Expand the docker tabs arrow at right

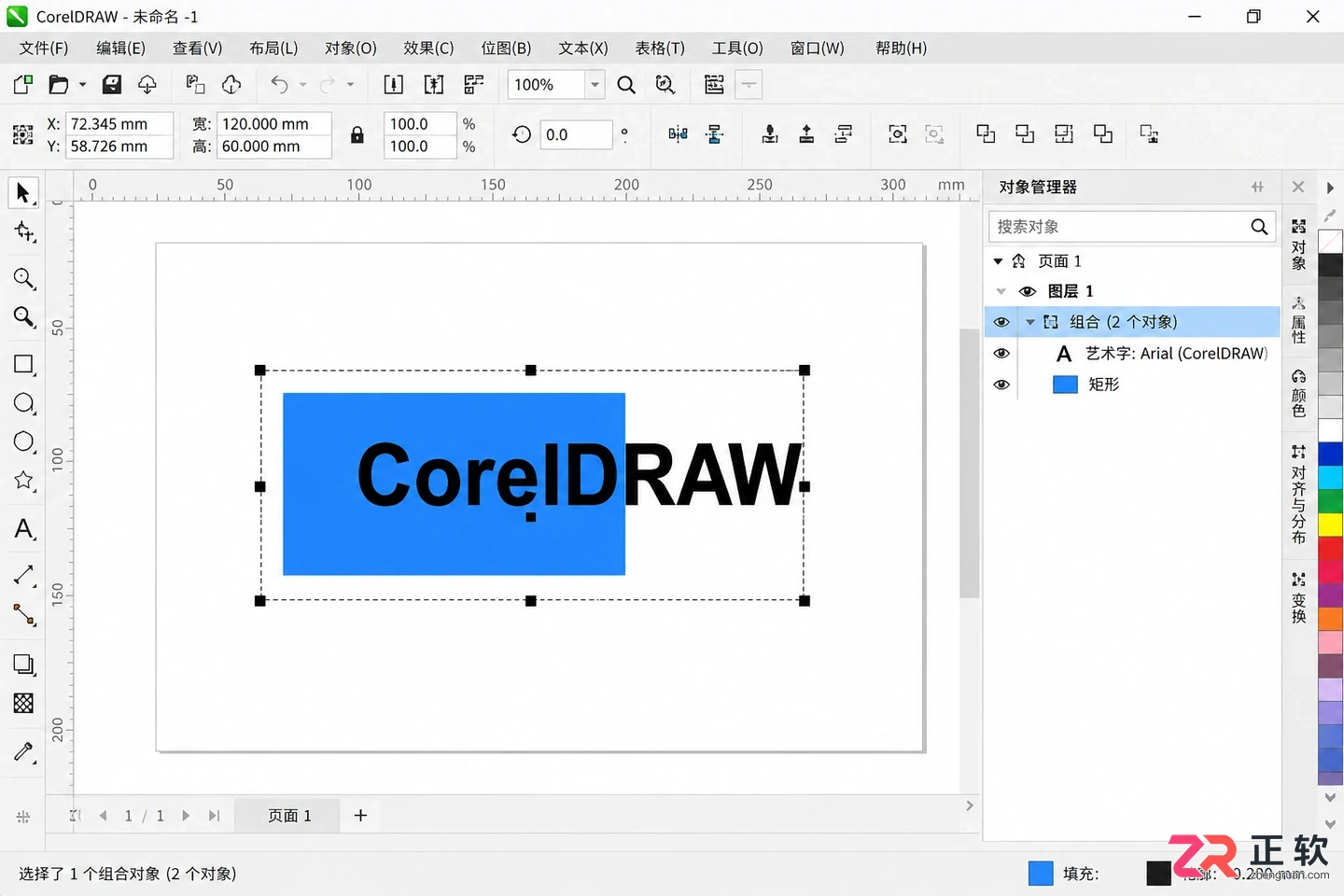1330,188
